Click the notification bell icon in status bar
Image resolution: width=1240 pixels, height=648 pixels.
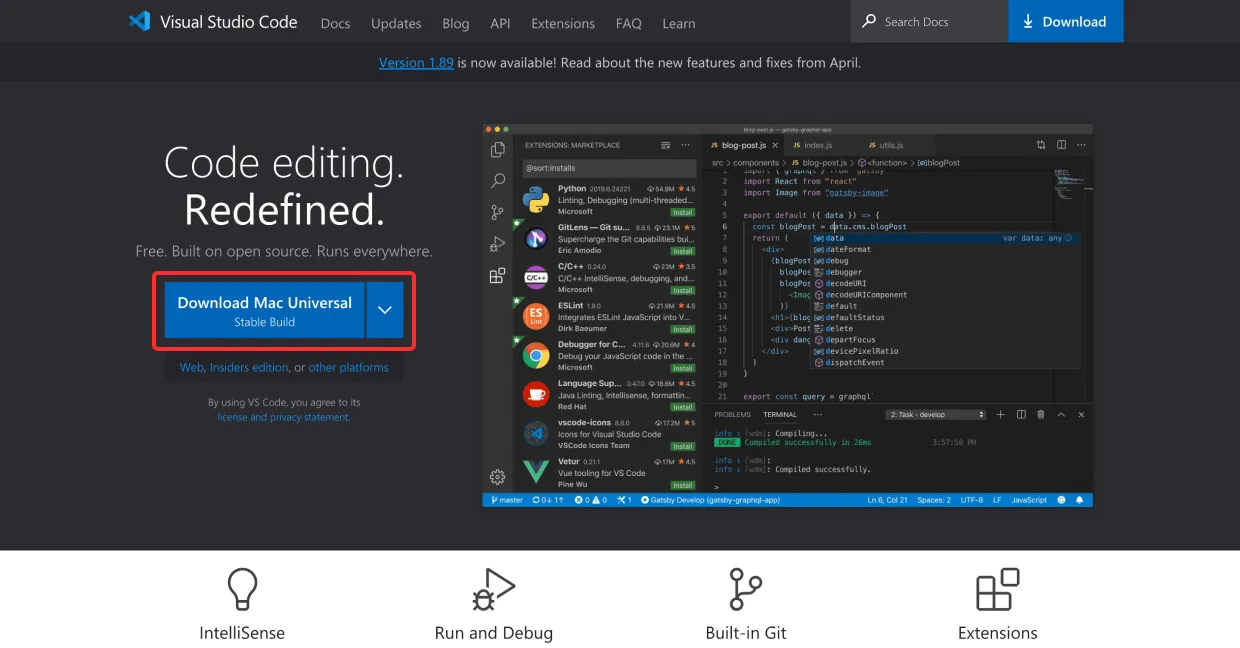[x=1081, y=500]
